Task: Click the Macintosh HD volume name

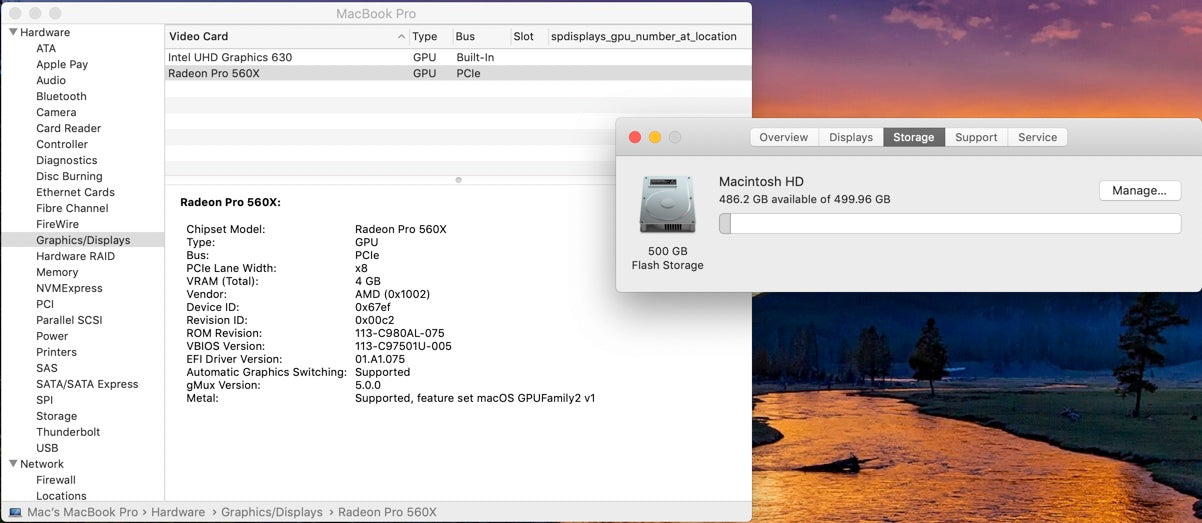Action: click(x=761, y=181)
